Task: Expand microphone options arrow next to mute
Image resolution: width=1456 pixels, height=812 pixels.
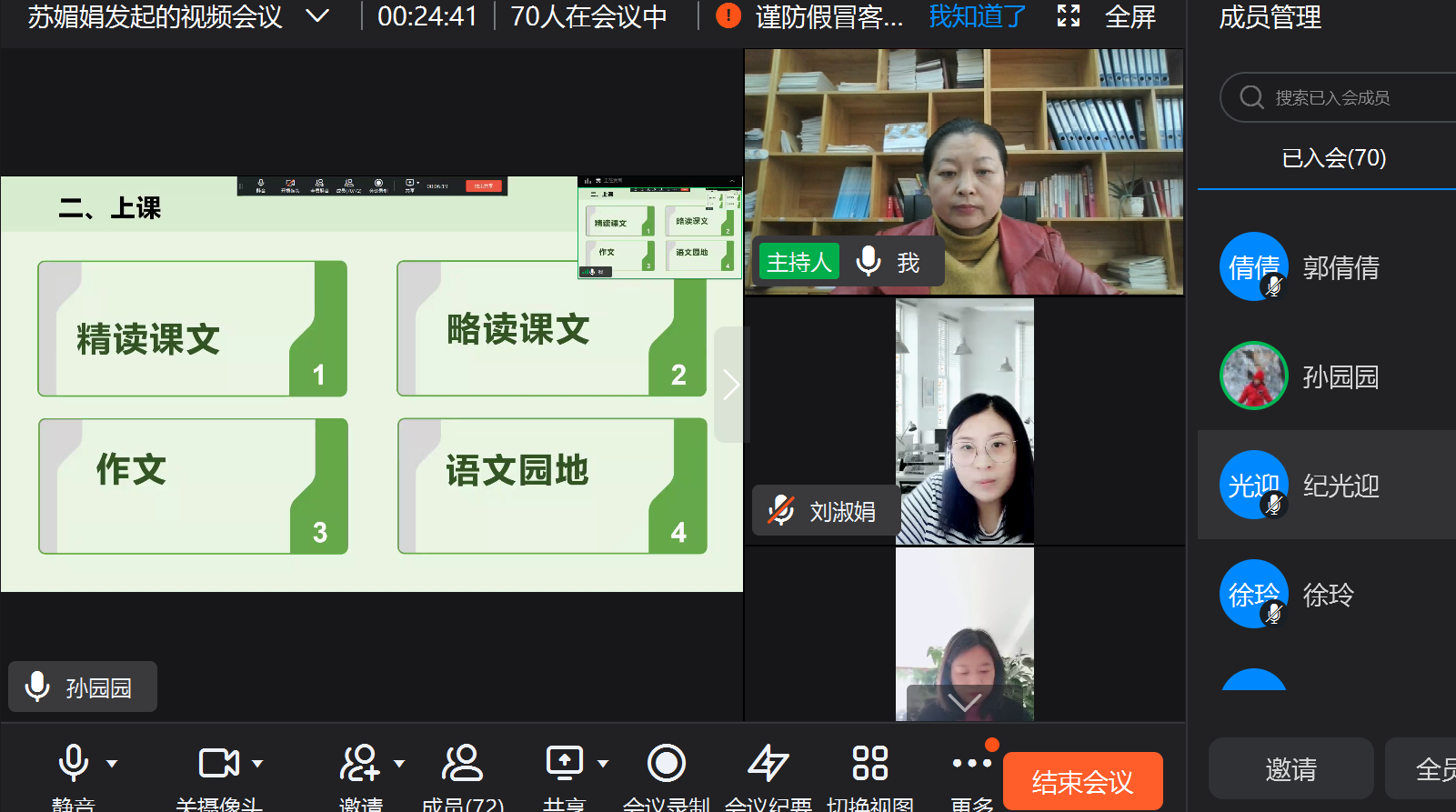Action: pos(112,764)
